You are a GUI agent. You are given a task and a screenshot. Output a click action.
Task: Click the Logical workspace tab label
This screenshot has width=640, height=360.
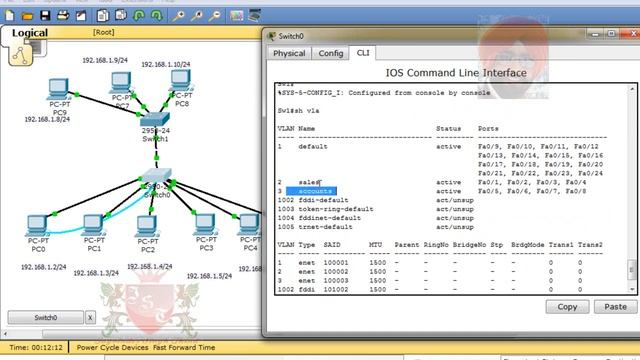30,33
